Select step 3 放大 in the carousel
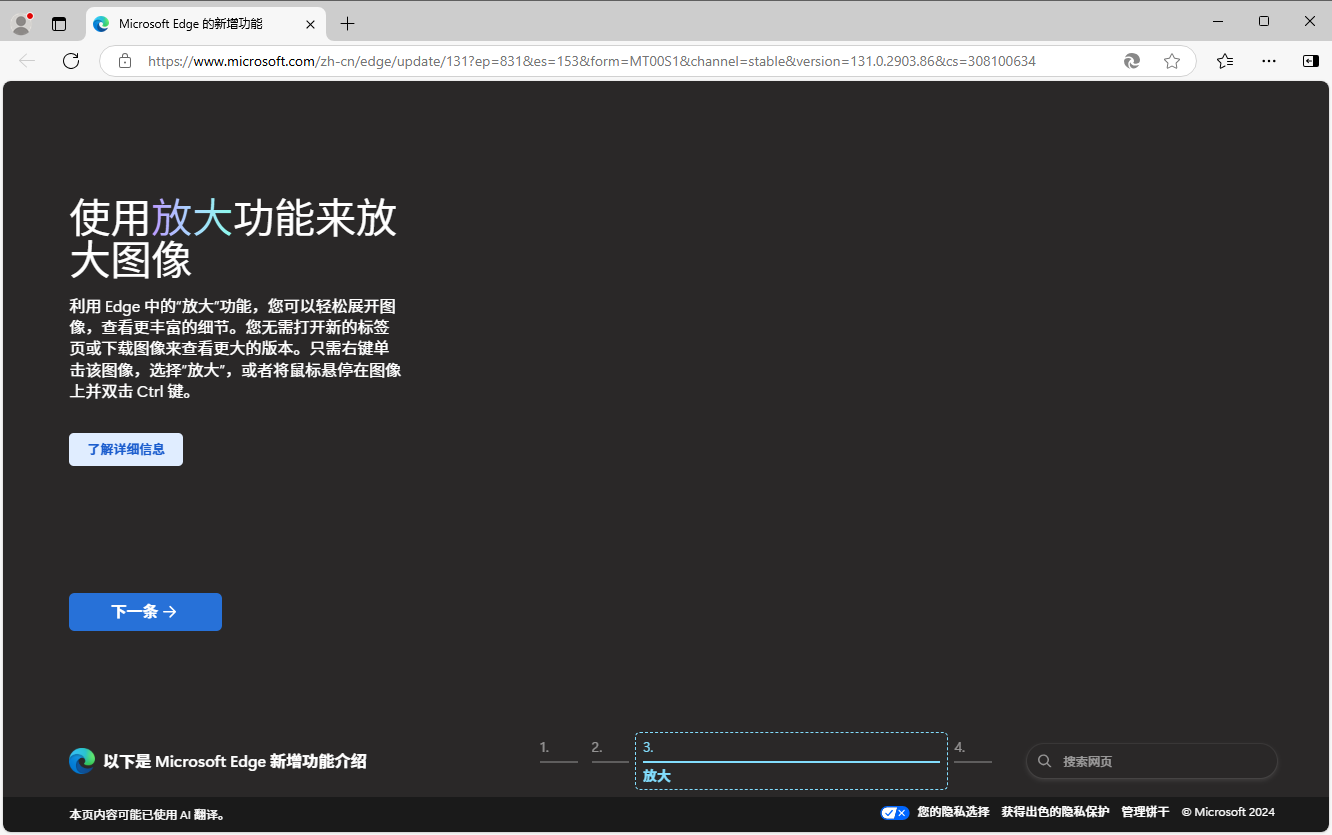This screenshot has width=1332, height=835. [x=790, y=760]
